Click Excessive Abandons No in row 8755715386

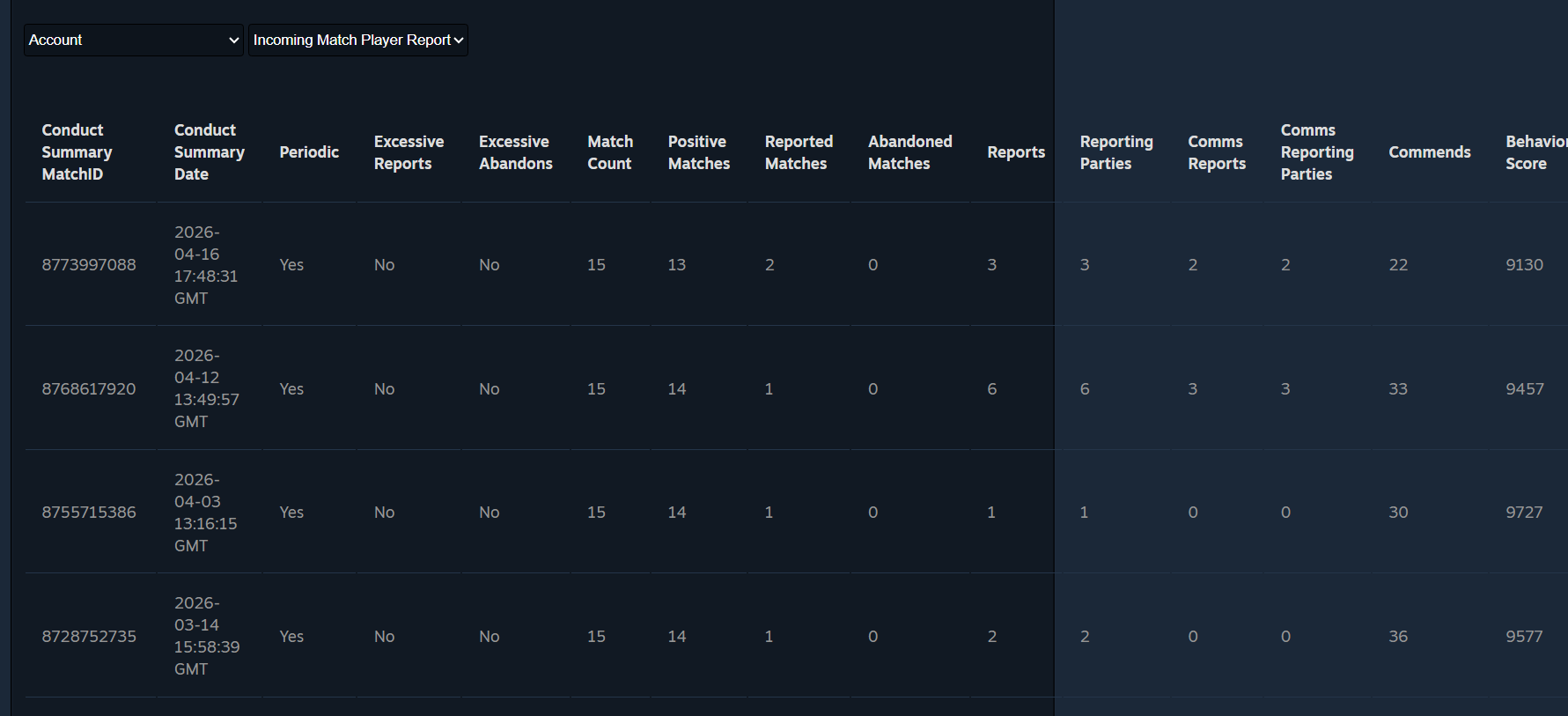(490, 513)
